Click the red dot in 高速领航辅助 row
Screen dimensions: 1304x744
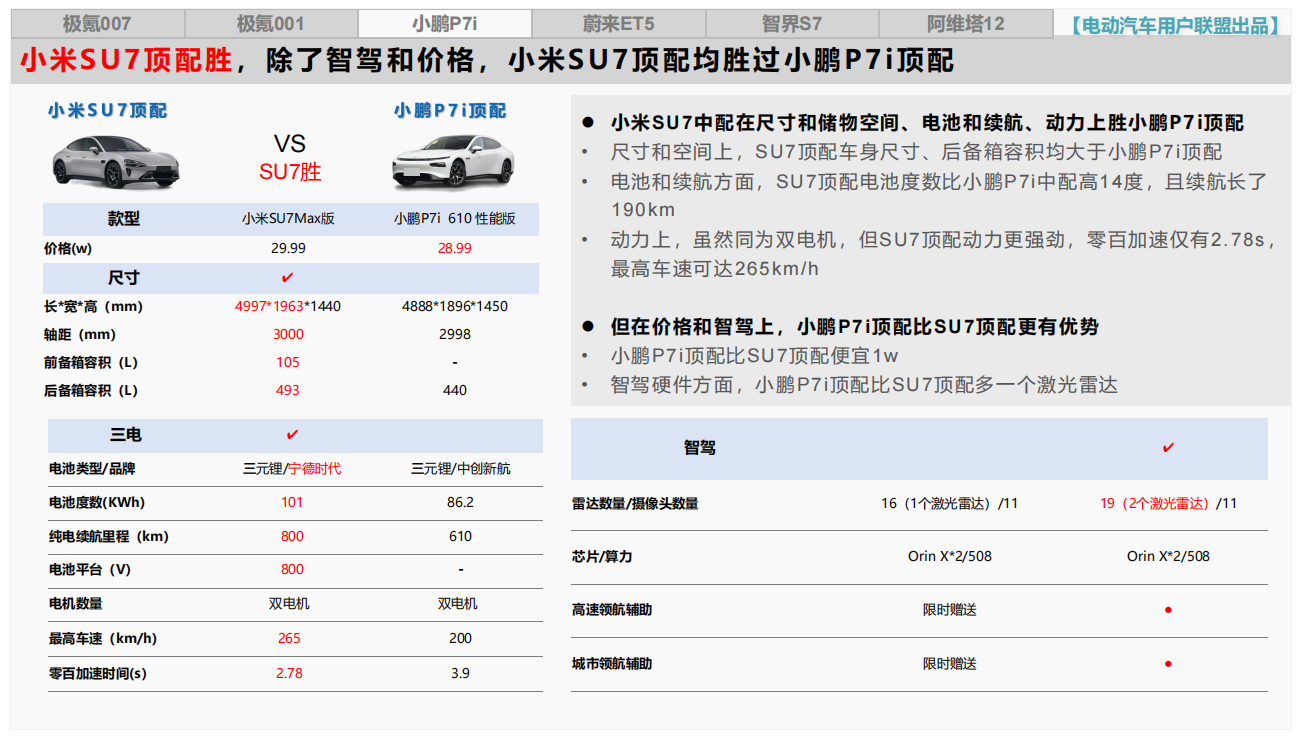(1168, 610)
